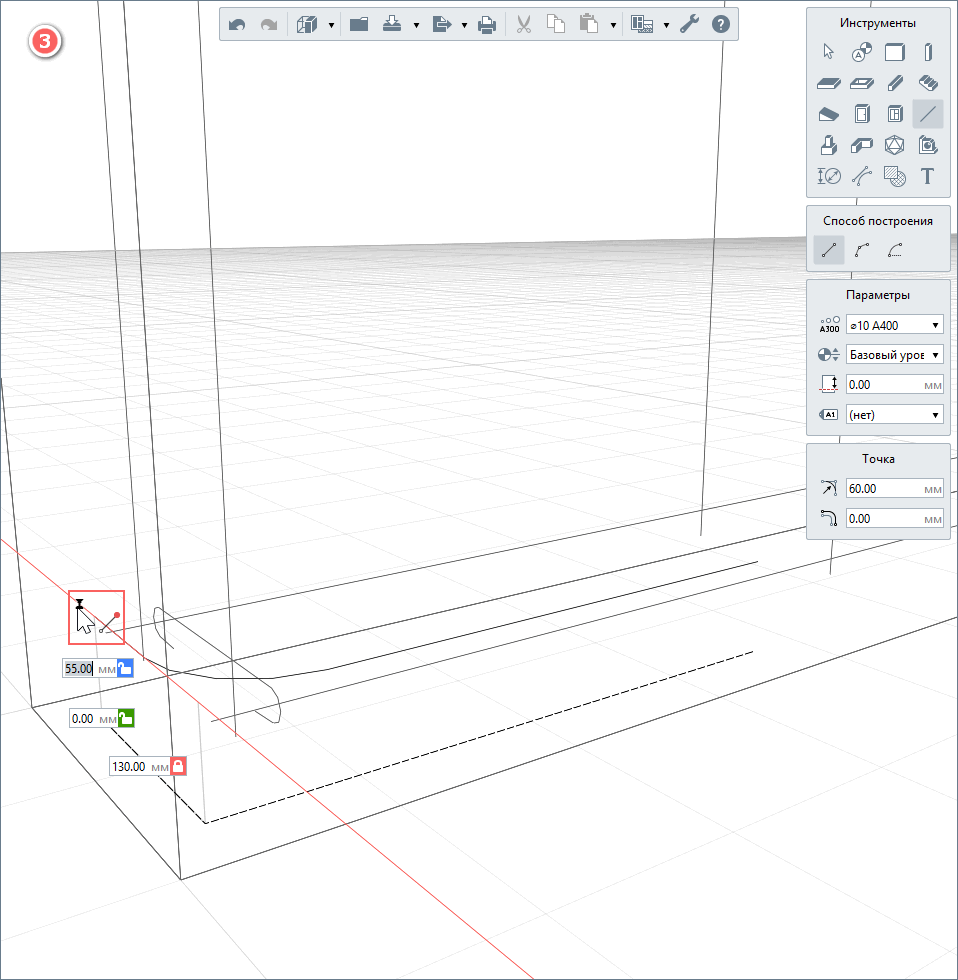Image resolution: width=958 pixels, height=980 pixels.
Task: Choose three-point arc construction method
Action: point(862,251)
